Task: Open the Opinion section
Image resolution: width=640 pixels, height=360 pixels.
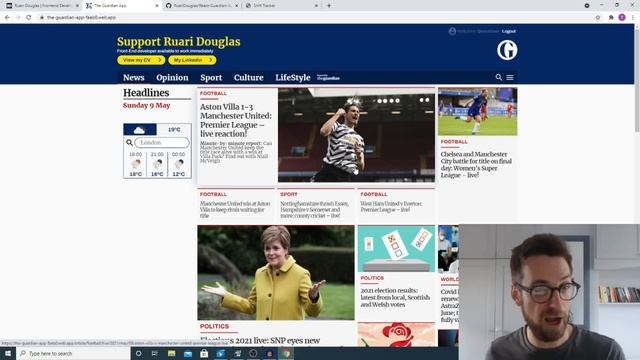Action: point(172,78)
